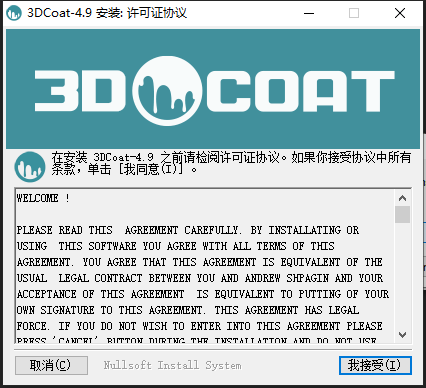Click the 3DCoat icon in title bar

click(14, 13)
